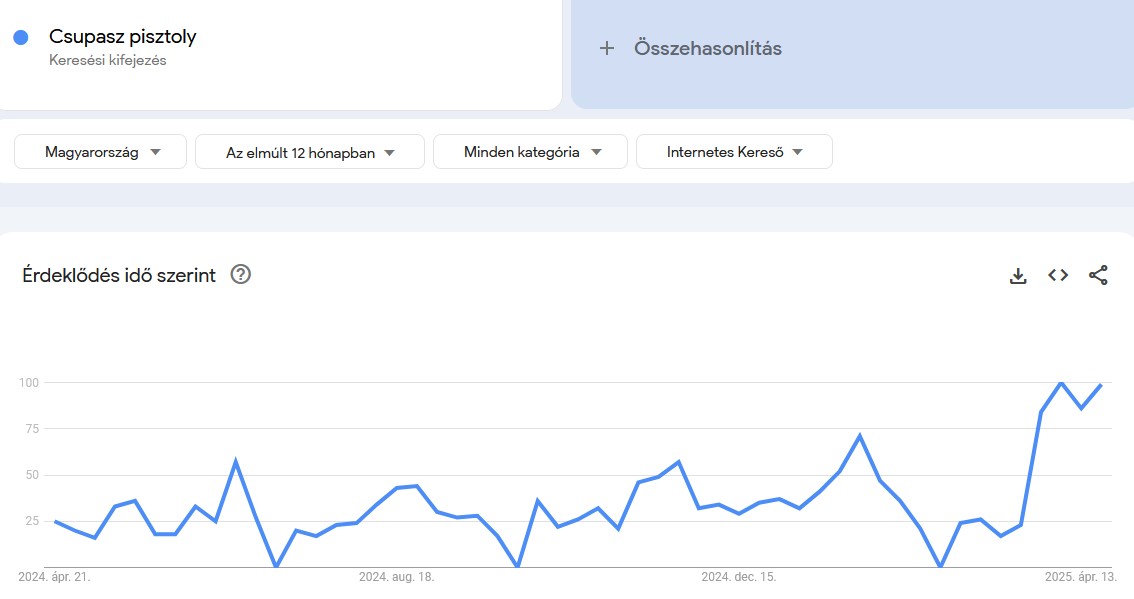1134x599 pixels.
Task: Click the Érdeklődés idő szerint heading
Action: (x=119, y=276)
